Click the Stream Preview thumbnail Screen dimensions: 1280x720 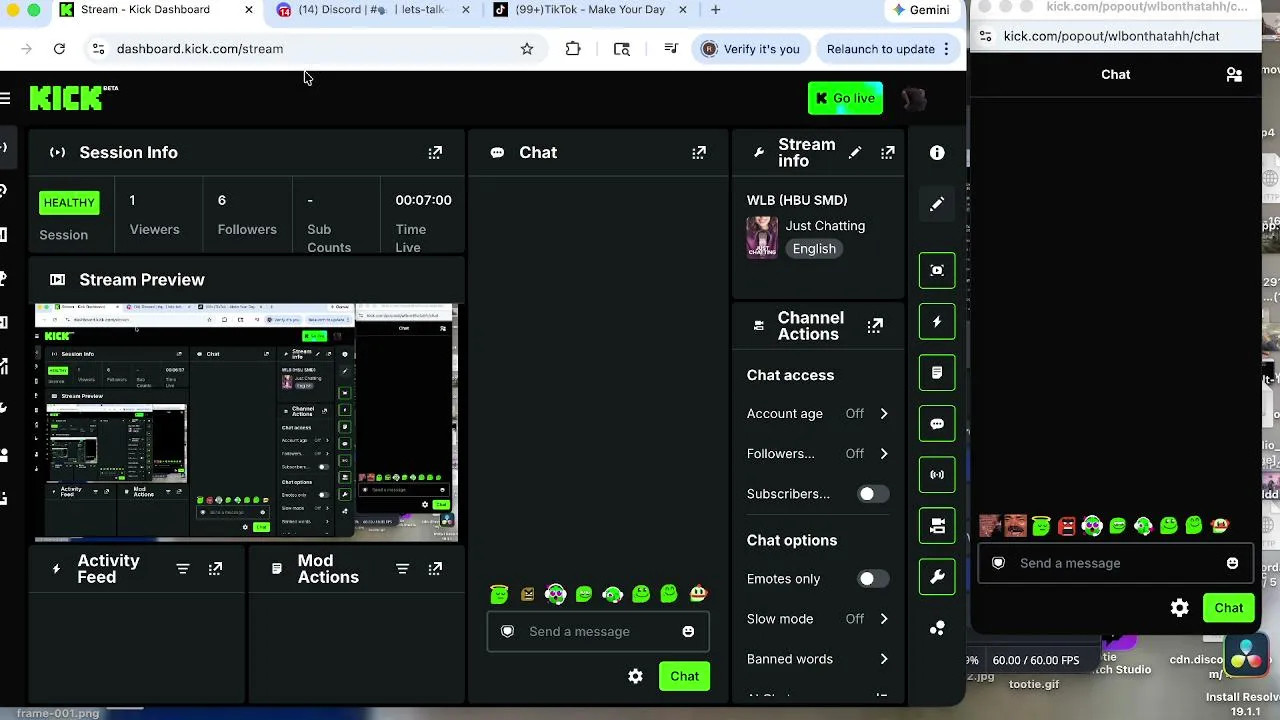point(246,422)
